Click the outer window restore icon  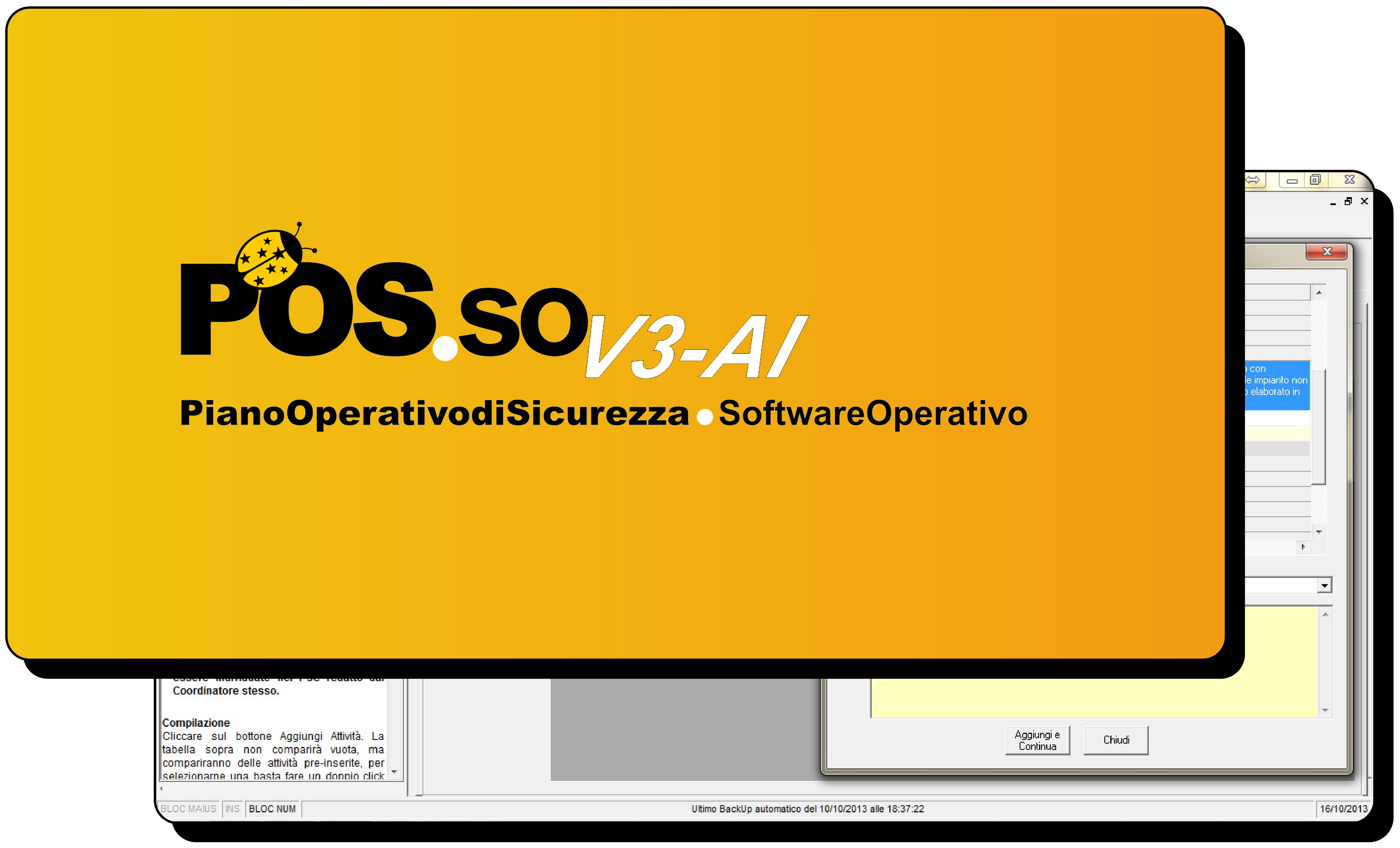click(1315, 180)
